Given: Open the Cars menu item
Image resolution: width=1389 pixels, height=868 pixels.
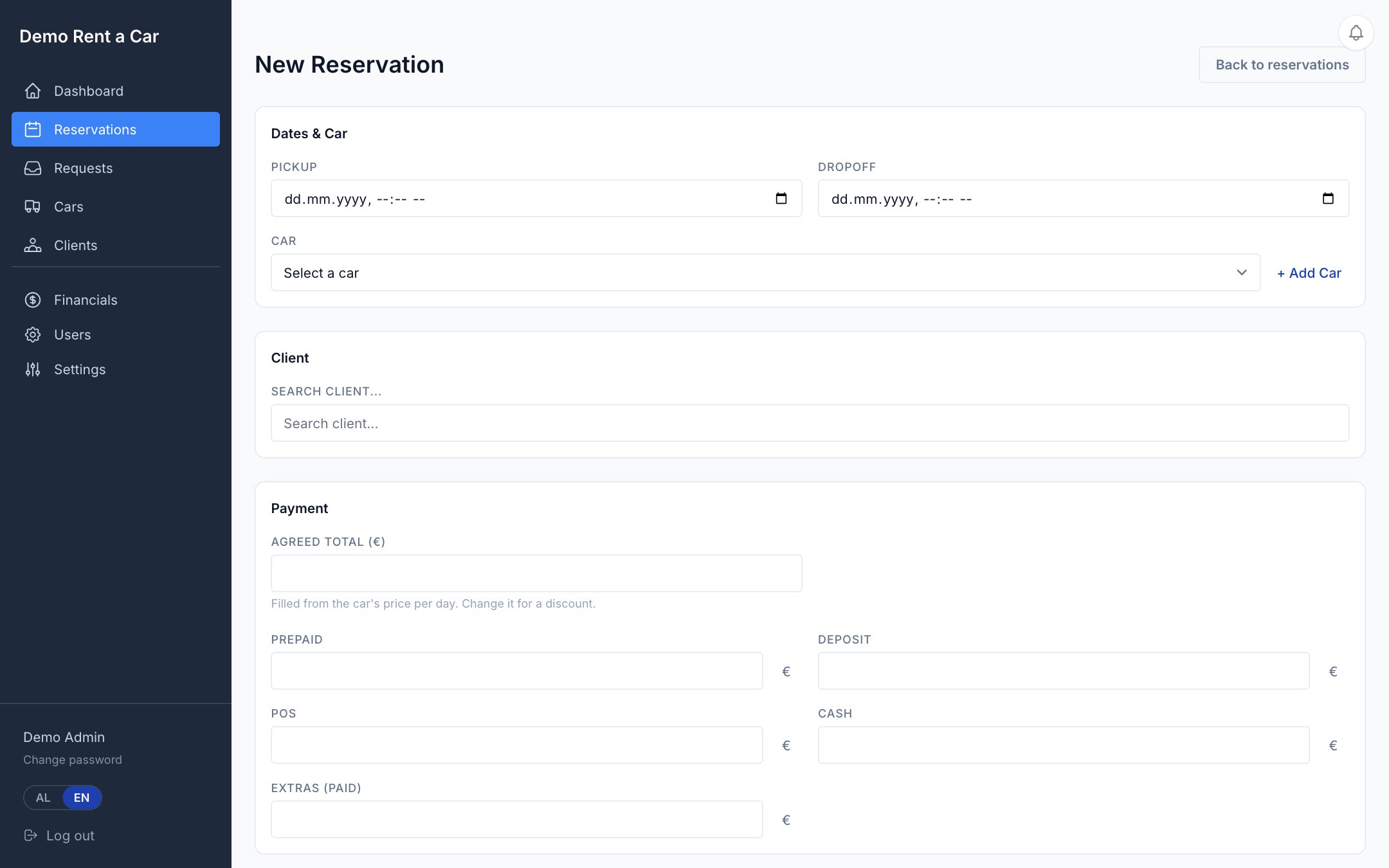Looking at the screenshot, I should [116, 206].
